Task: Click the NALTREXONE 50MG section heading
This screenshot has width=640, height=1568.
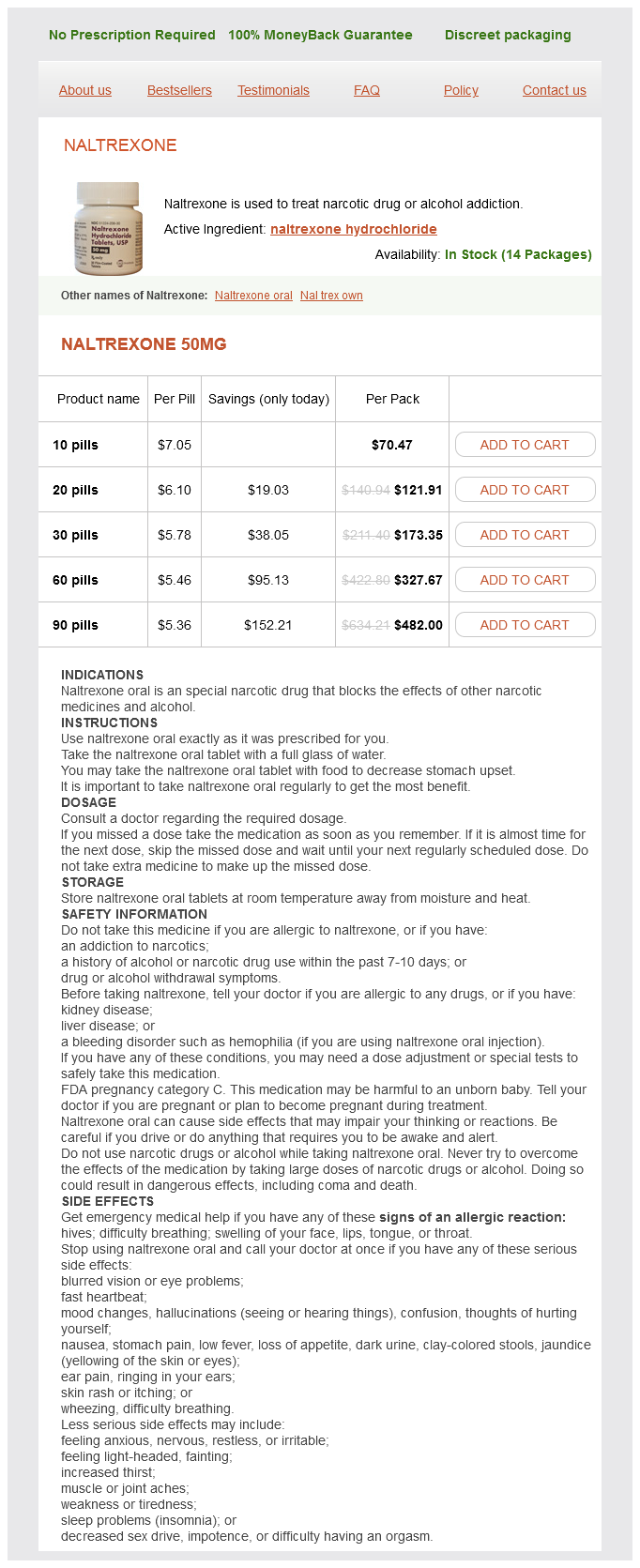Action: [x=144, y=344]
